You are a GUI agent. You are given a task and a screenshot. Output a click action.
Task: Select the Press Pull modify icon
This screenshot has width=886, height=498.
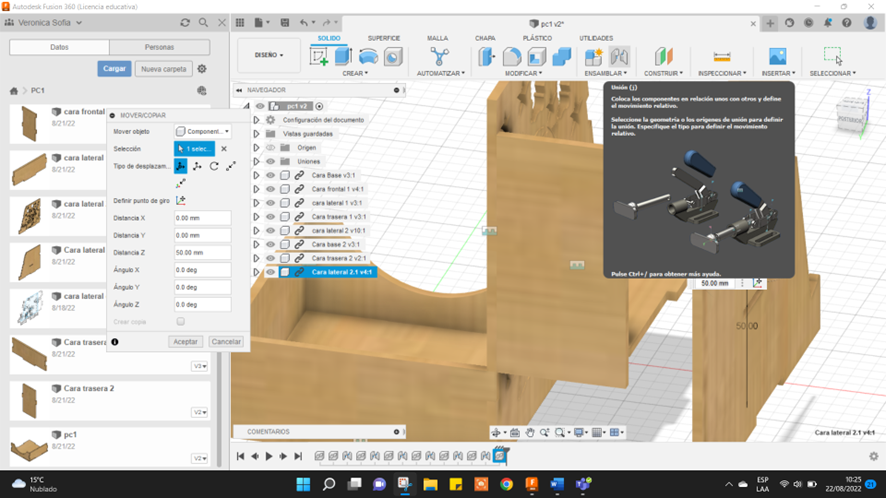pos(487,57)
